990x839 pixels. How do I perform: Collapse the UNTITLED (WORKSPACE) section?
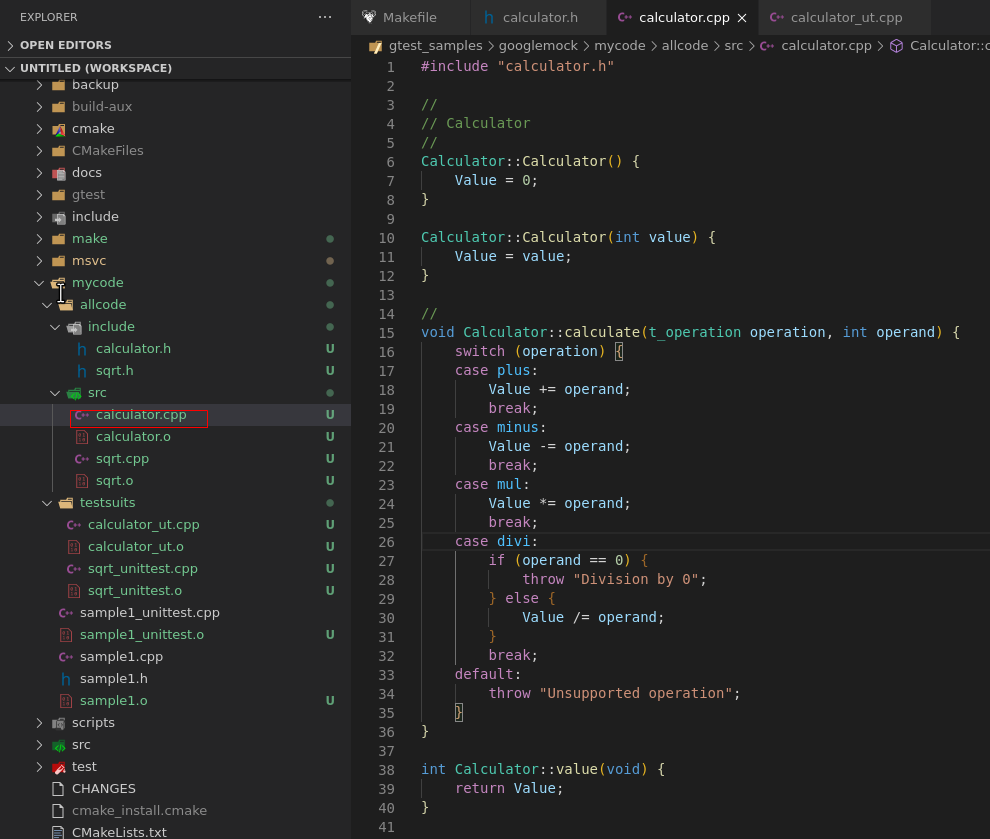point(10,68)
